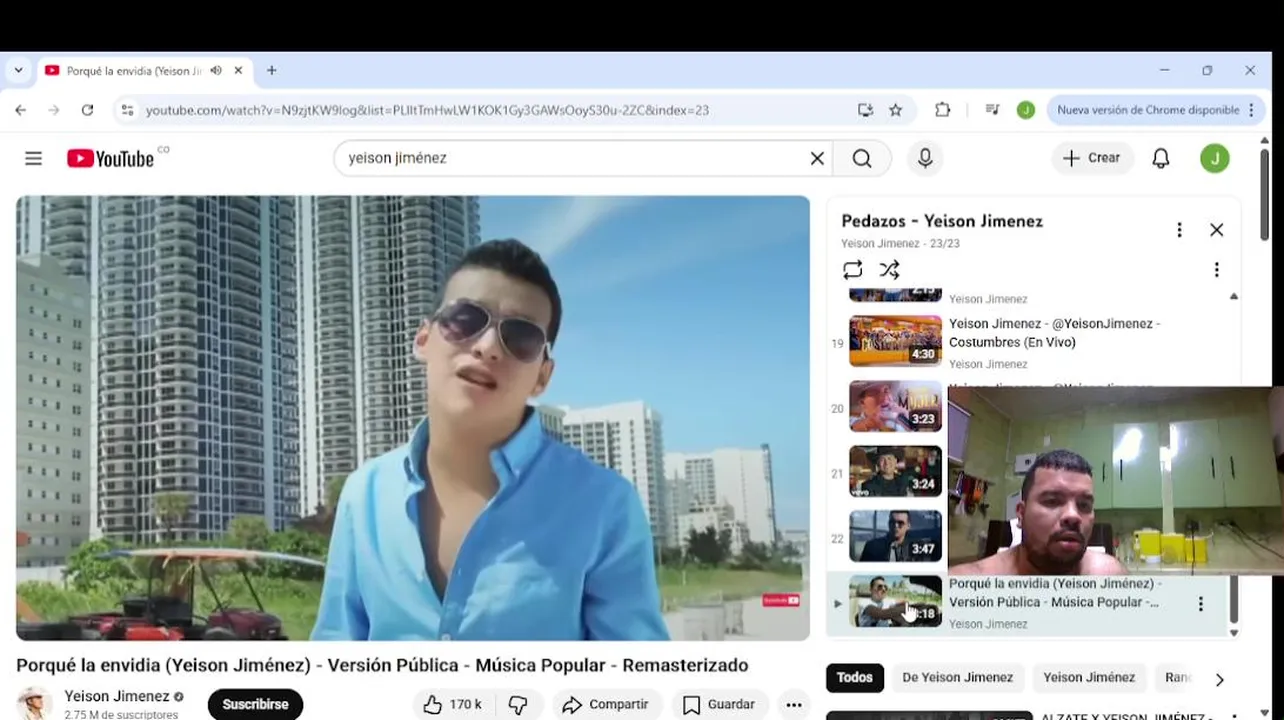The image size is (1284, 720).
Task: Toggle playlist shuffle
Action: (889, 270)
